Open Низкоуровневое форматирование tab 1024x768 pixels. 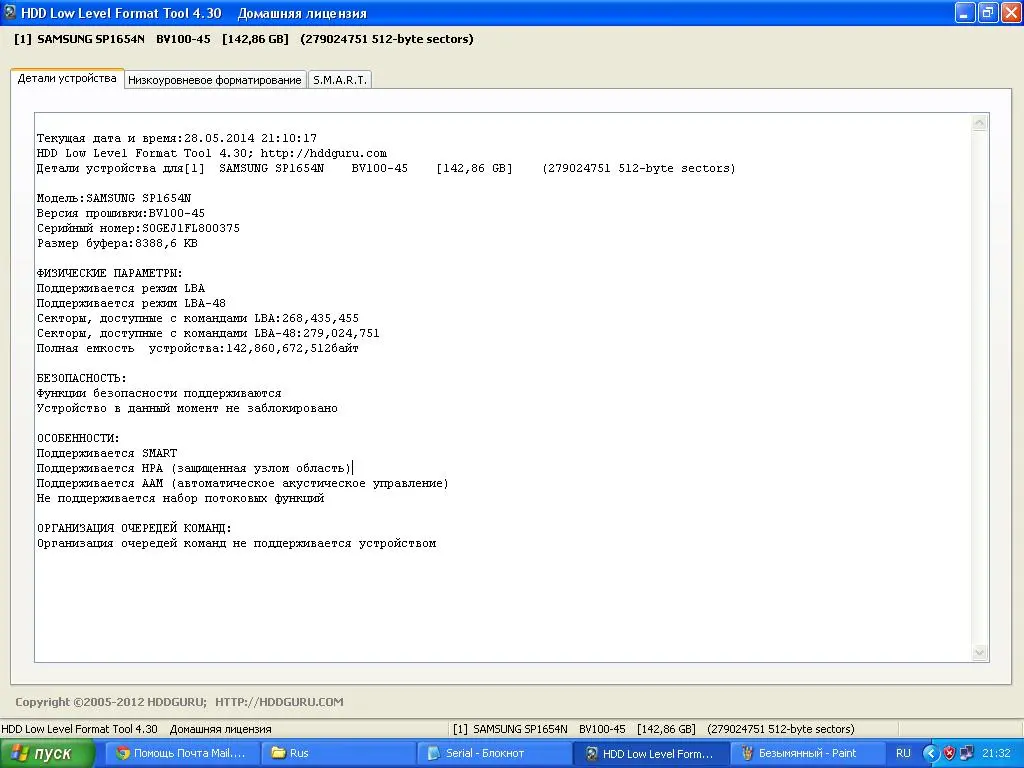[x=215, y=80]
